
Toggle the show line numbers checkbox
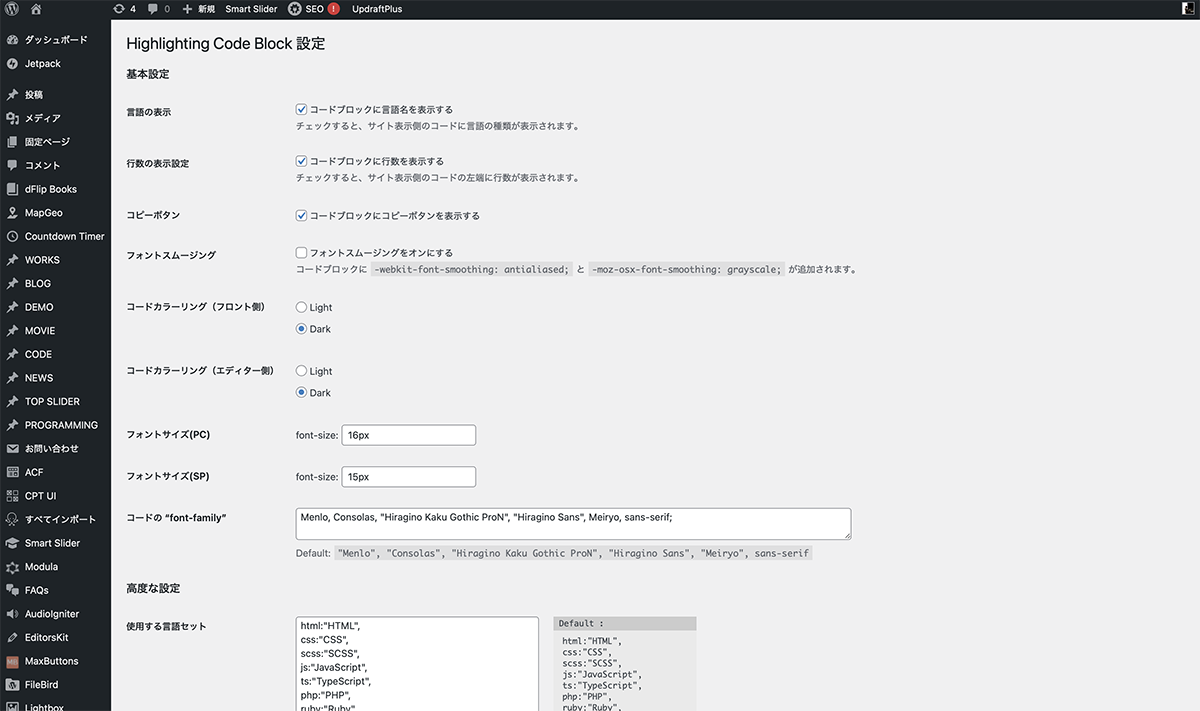(x=301, y=161)
